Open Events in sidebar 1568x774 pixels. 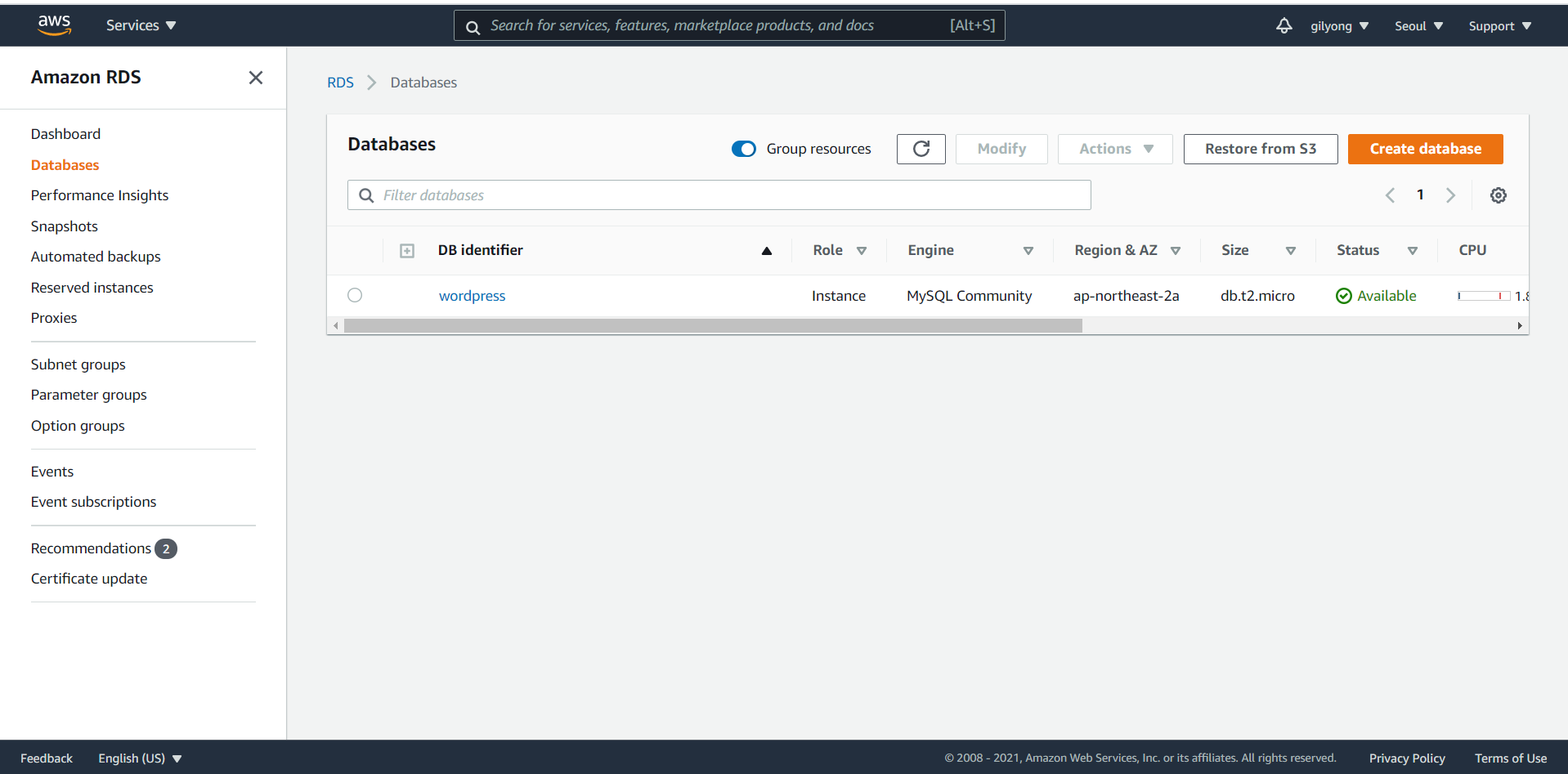(52, 472)
